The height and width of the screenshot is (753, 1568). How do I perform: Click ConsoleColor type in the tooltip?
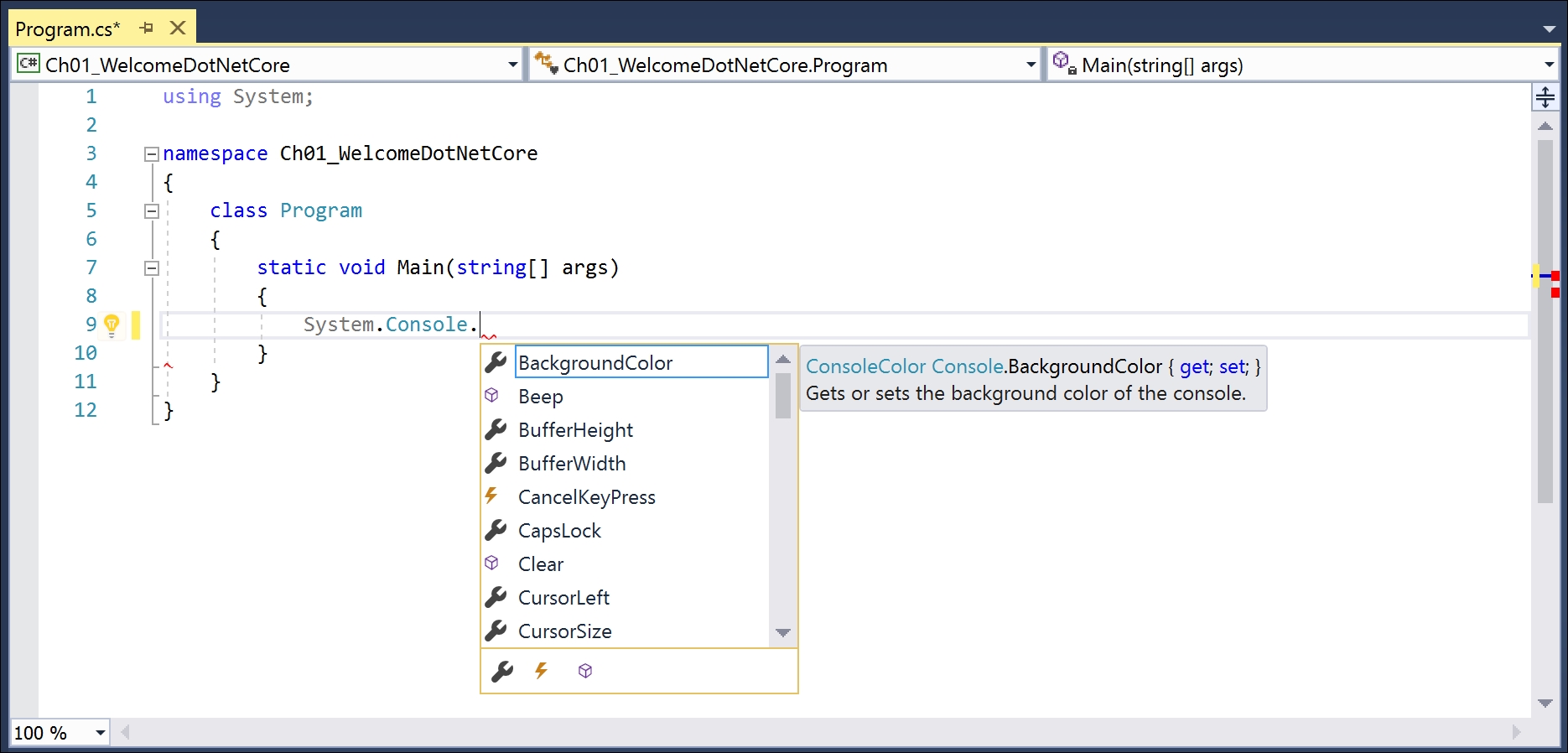tap(865, 366)
